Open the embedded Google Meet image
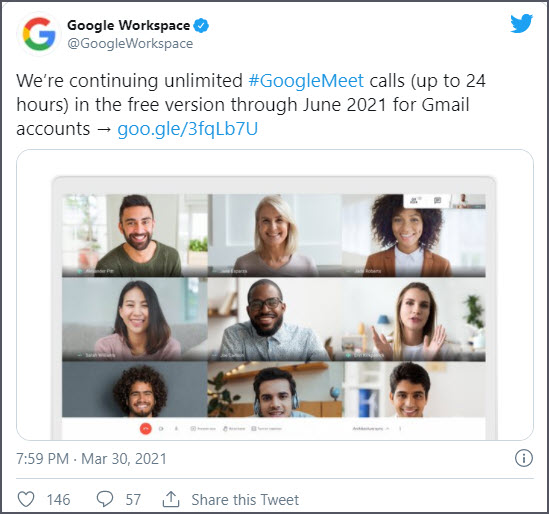Image resolution: width=549 pixels, height=514 pixels. tap(275, 295)
